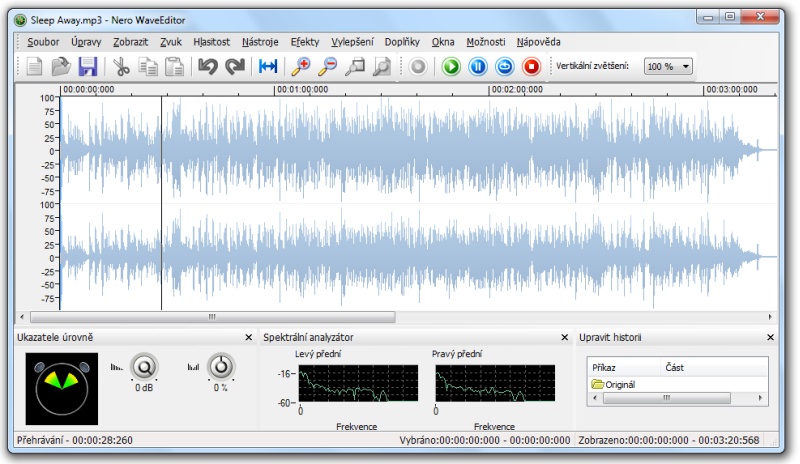
Task: Click the 0 % knob in level meters
Action: coord(221,367)
